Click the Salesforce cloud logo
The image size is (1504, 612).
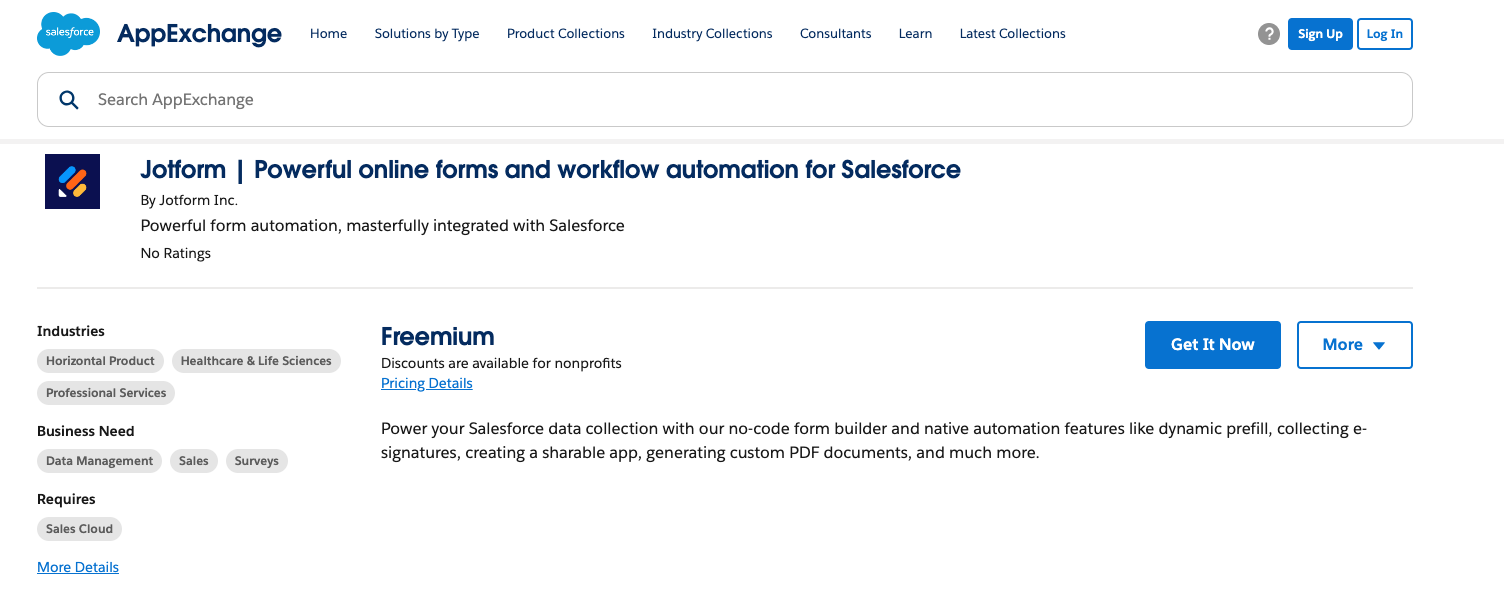69,34
